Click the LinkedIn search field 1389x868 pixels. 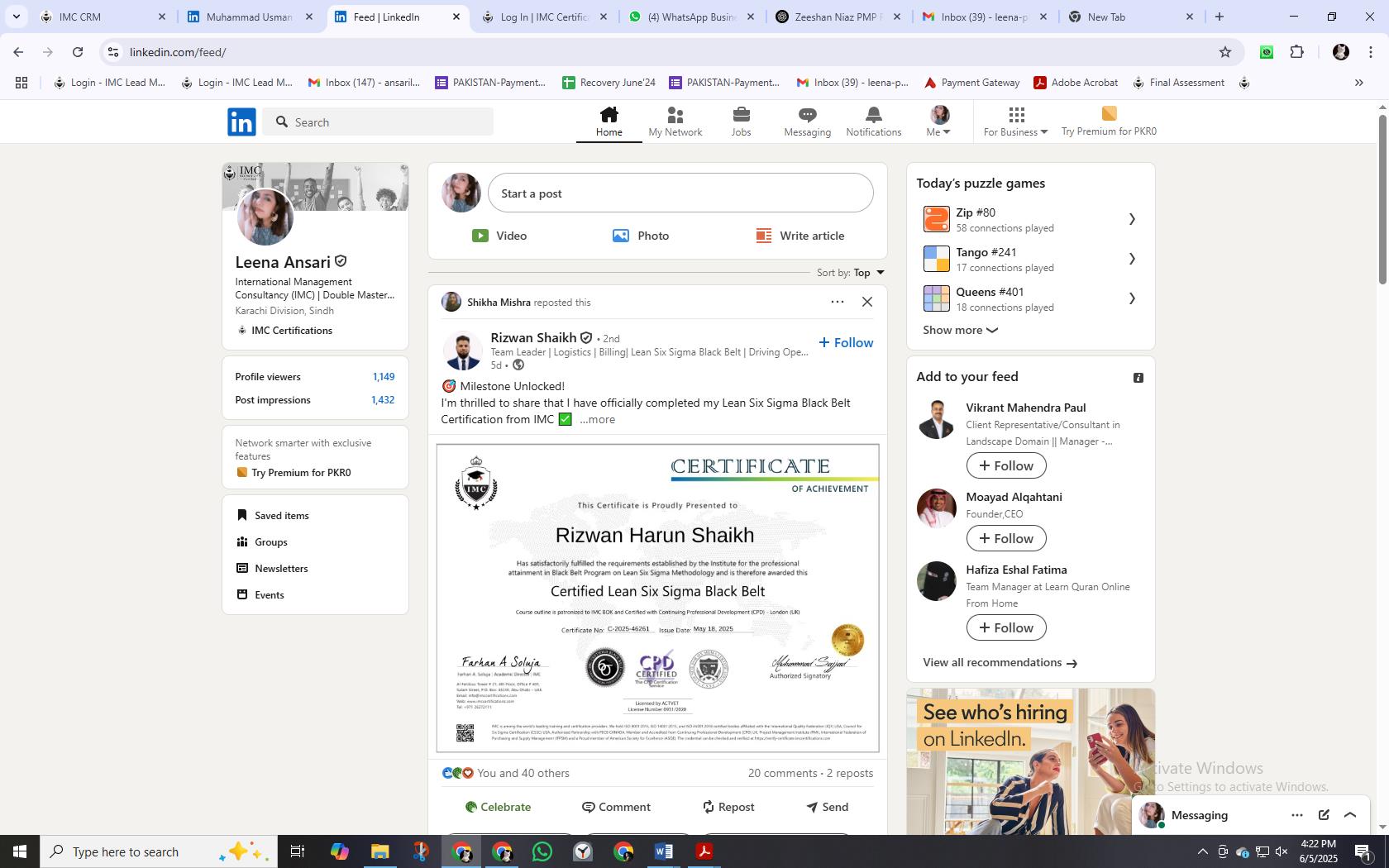click(x=379, y=122)
